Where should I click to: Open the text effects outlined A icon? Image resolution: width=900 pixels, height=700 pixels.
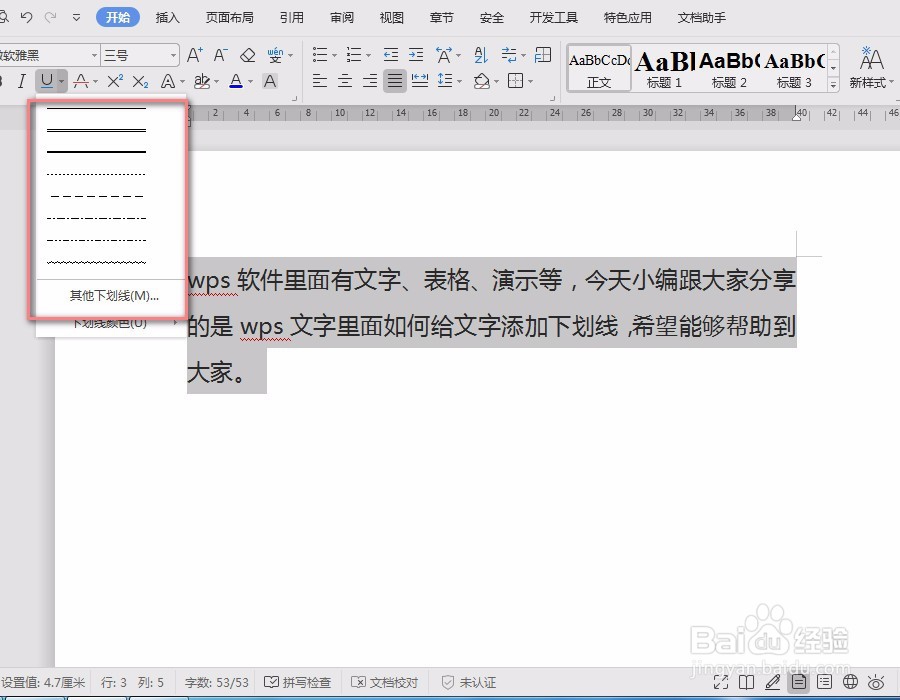click(x=168, y=81)
